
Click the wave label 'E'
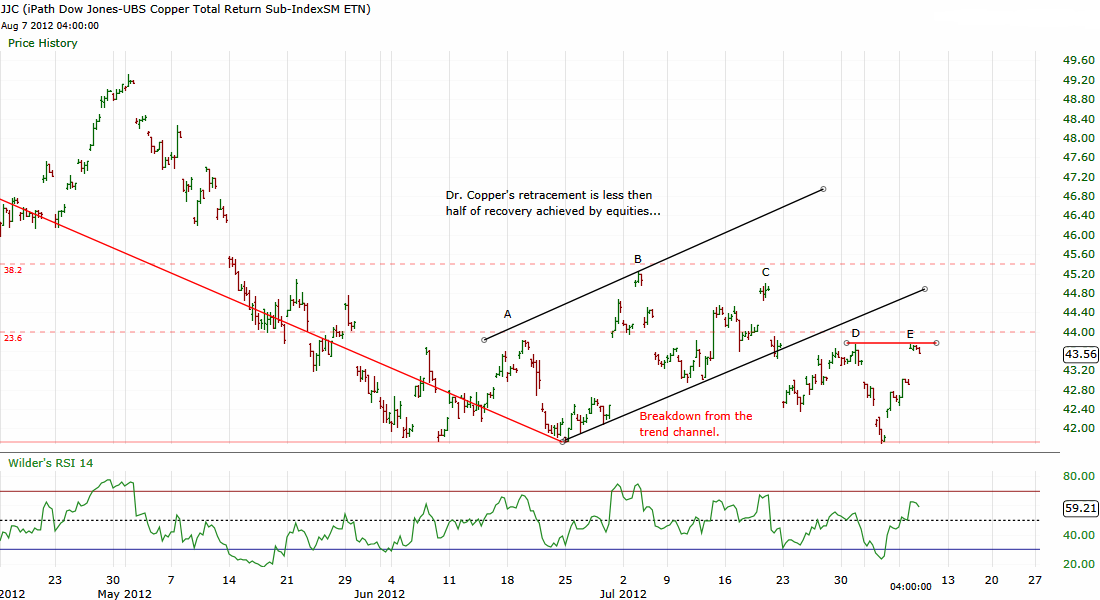(910, 334)
